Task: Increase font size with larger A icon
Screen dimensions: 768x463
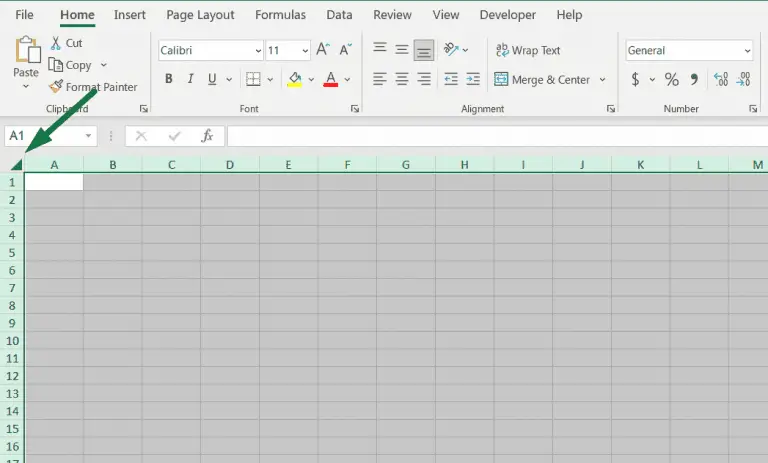Action: tap(323, 49)
